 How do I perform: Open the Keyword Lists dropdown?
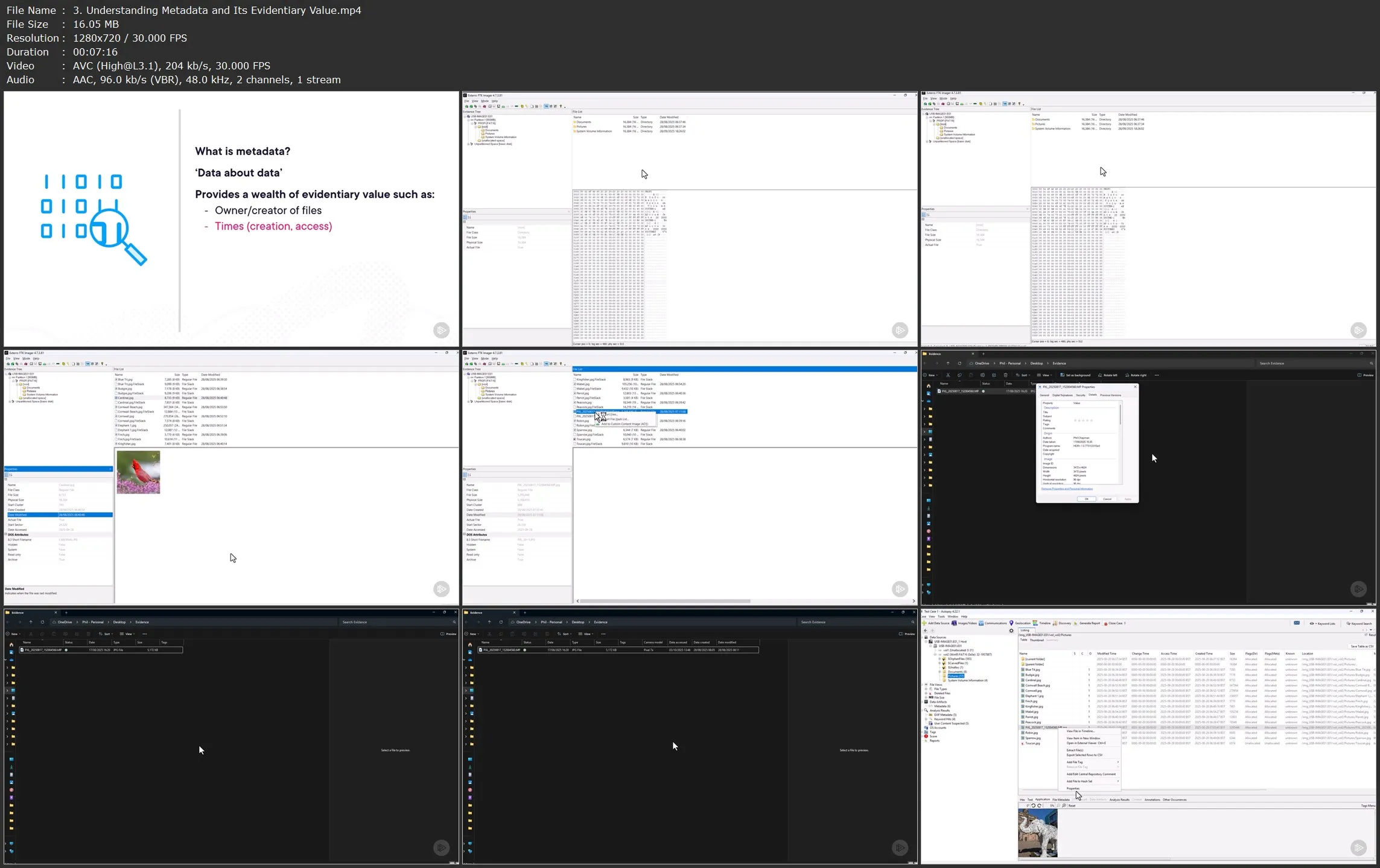[x=1325, y=624]
